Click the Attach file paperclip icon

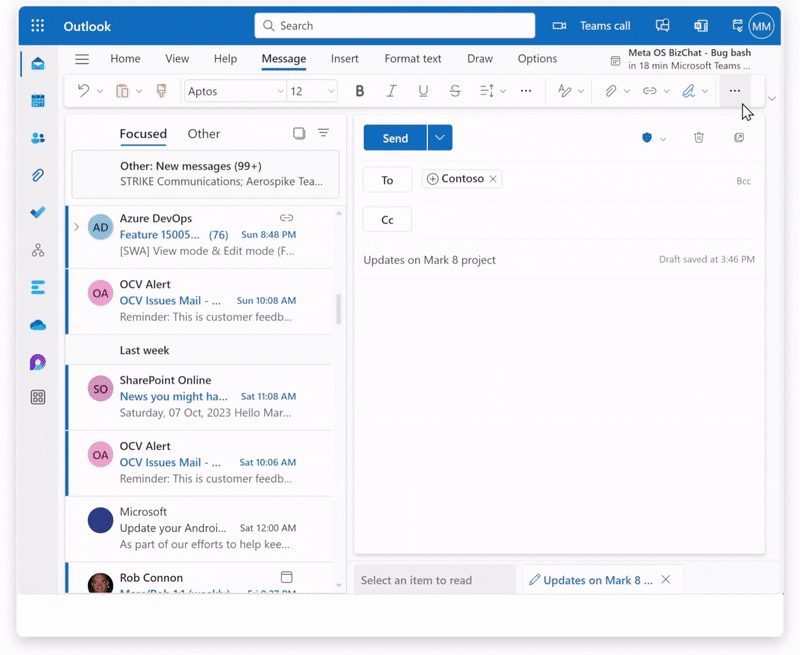point(611,91)
